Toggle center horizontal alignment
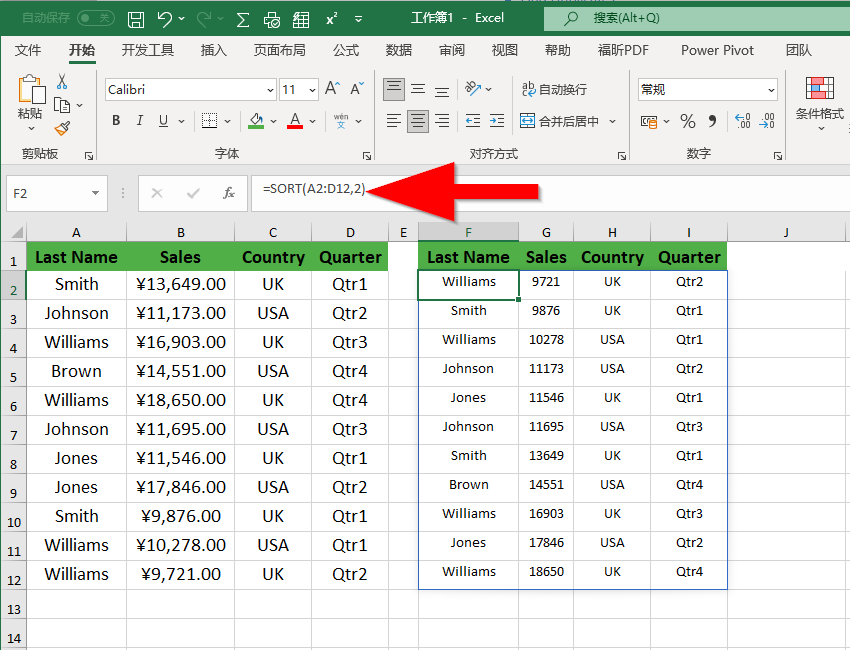Viewport: 850px width, 650px height. click(418, 121)
